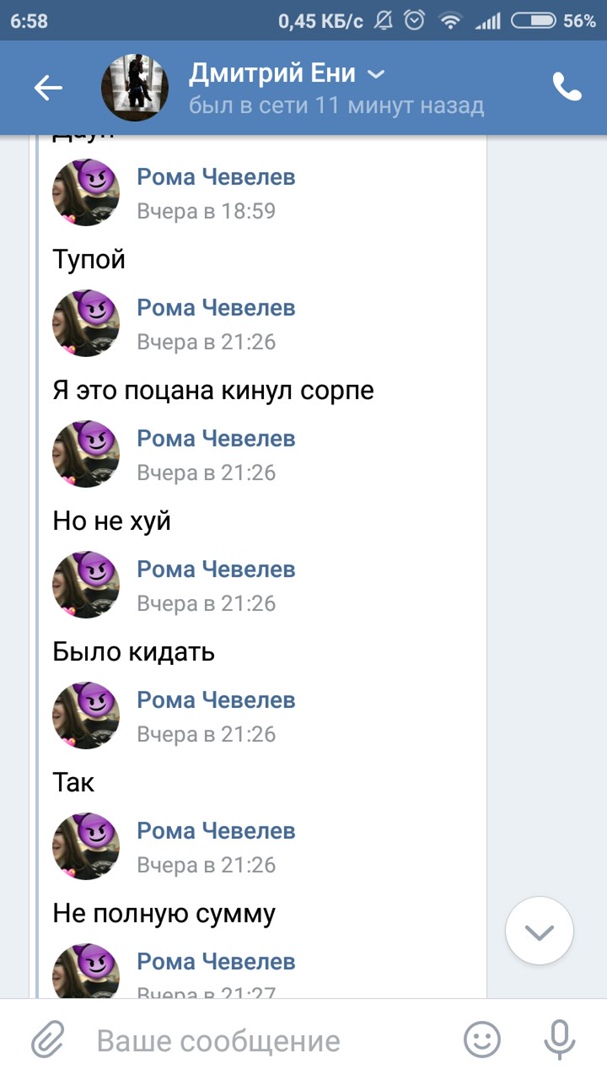The width and height of the screenshot is (607, 1080).
Task: Tap the microphone voice message icon
Action: (560, 1041)
